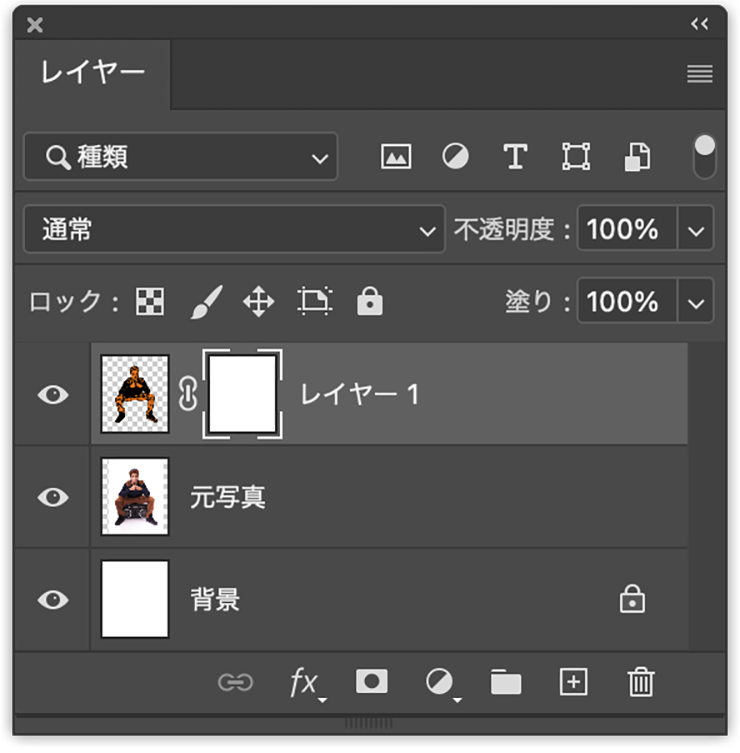Select the レイヤー panel tab

[x=93, y=73]
